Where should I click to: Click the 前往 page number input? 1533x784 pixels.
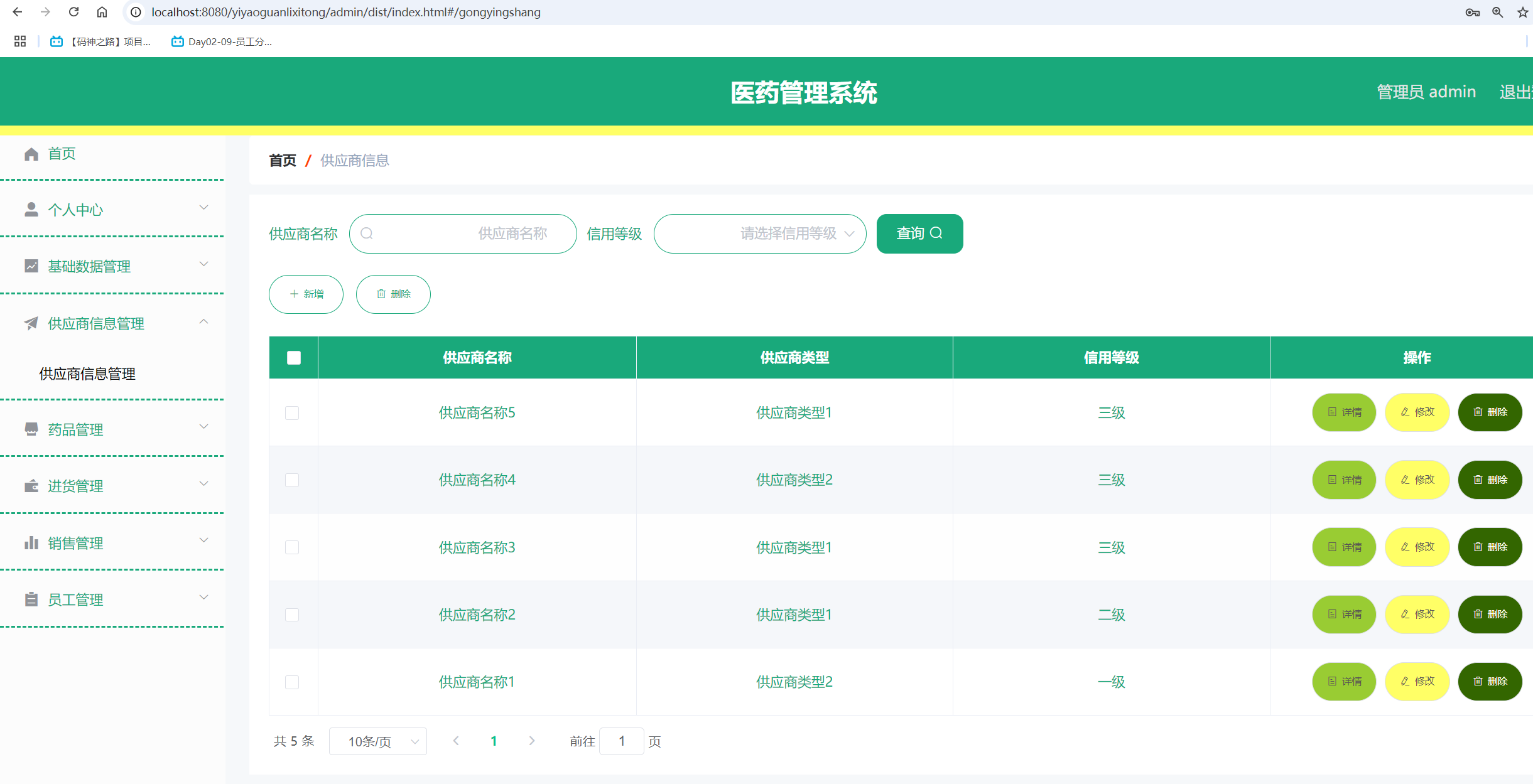pos(621,741)
